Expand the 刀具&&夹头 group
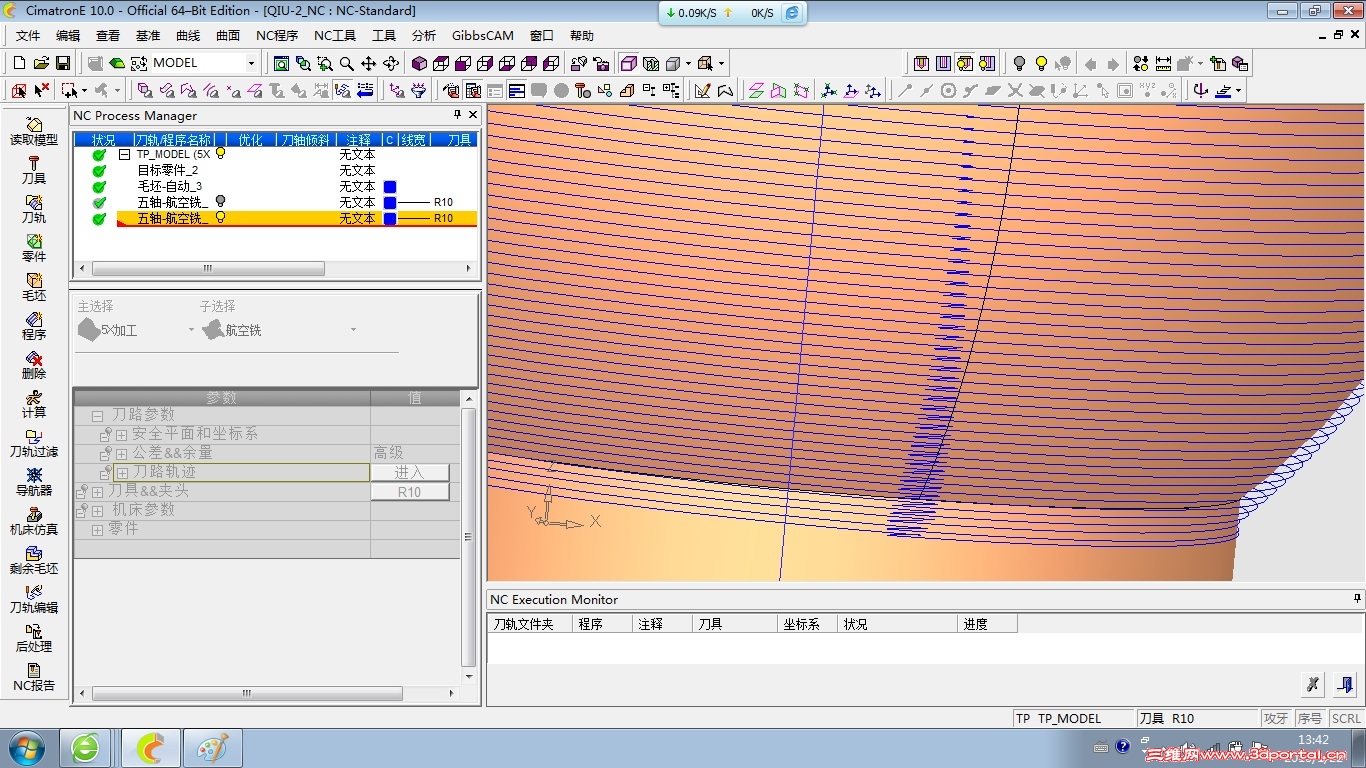 [98, 491]
